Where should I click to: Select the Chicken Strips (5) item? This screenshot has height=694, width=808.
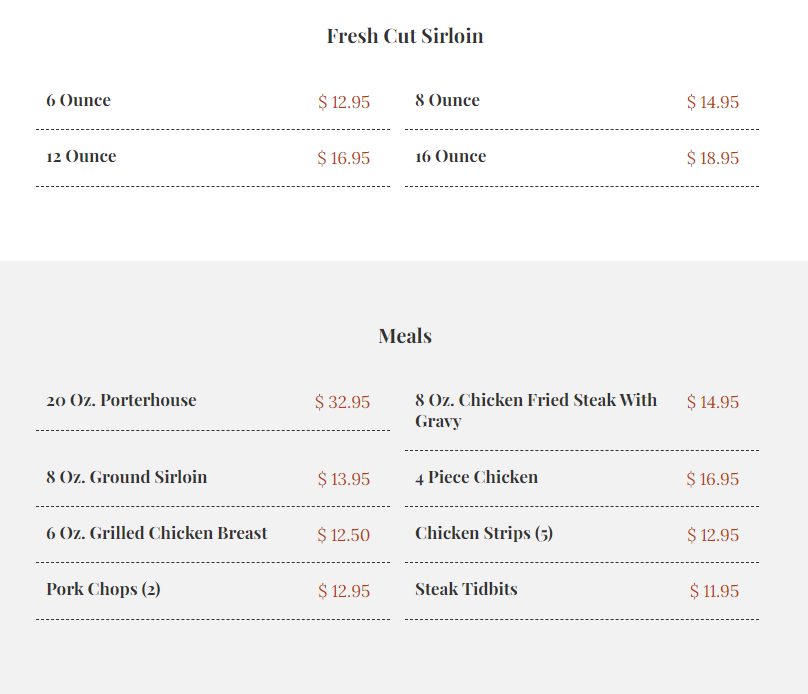point(484,533)
